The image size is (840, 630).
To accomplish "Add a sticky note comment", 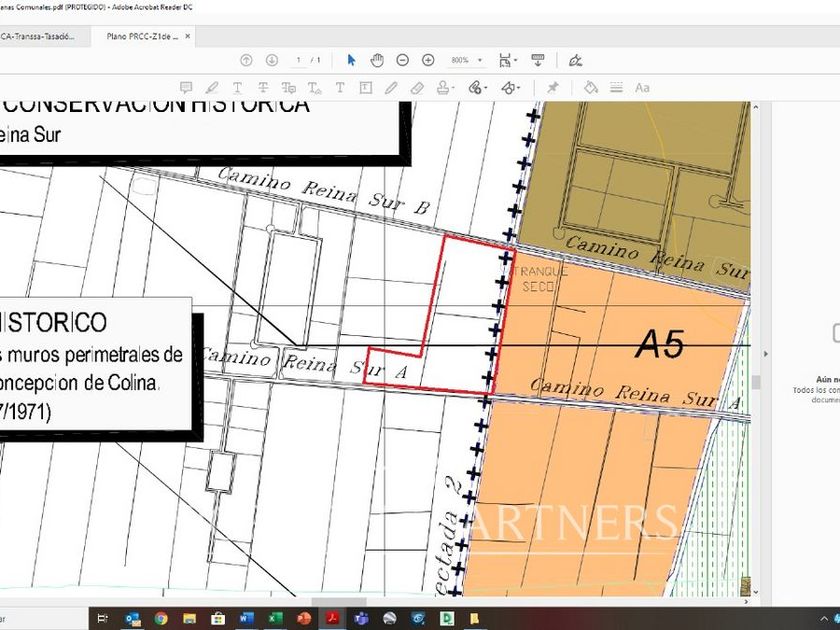I will pos(185,88).
